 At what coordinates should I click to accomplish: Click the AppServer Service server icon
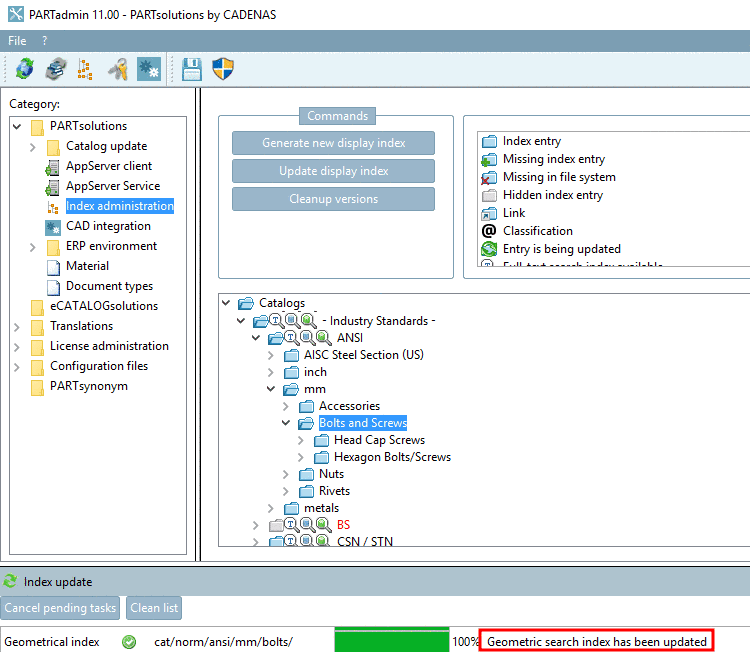(x=53, y=188)
